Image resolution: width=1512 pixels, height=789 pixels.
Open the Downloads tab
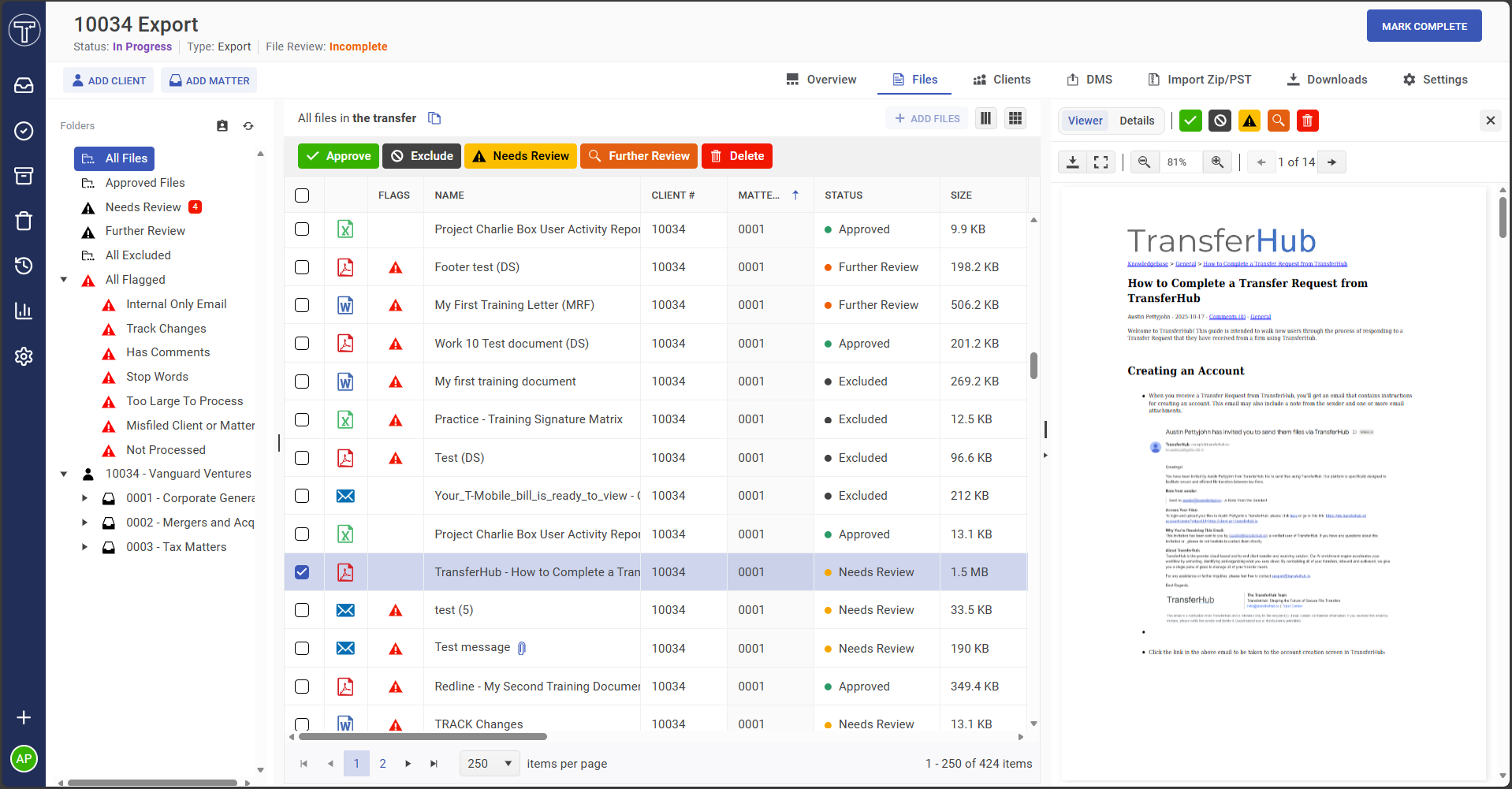pos(1326,80)
